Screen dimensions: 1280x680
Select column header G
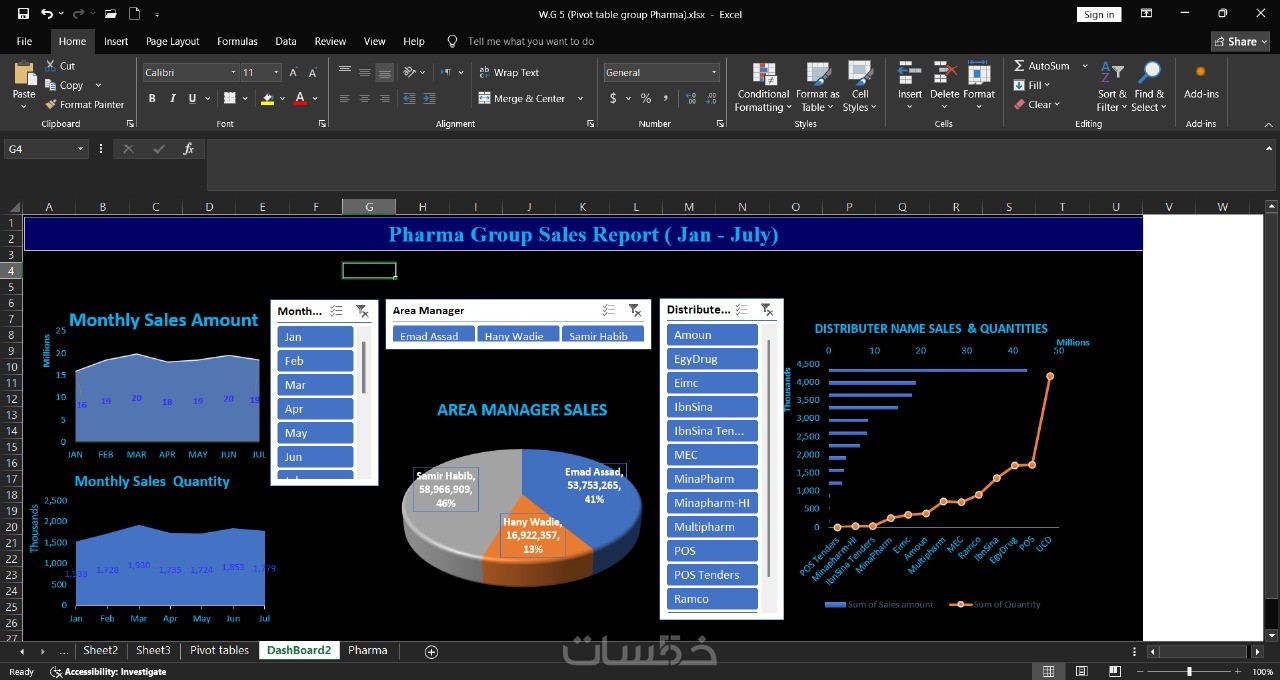tap(369, 207)
